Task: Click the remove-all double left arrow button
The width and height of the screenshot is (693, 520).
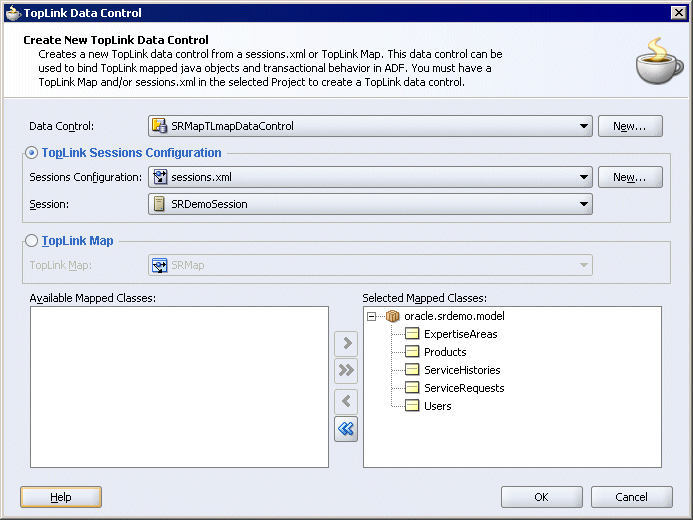Action: click(346, 429)
